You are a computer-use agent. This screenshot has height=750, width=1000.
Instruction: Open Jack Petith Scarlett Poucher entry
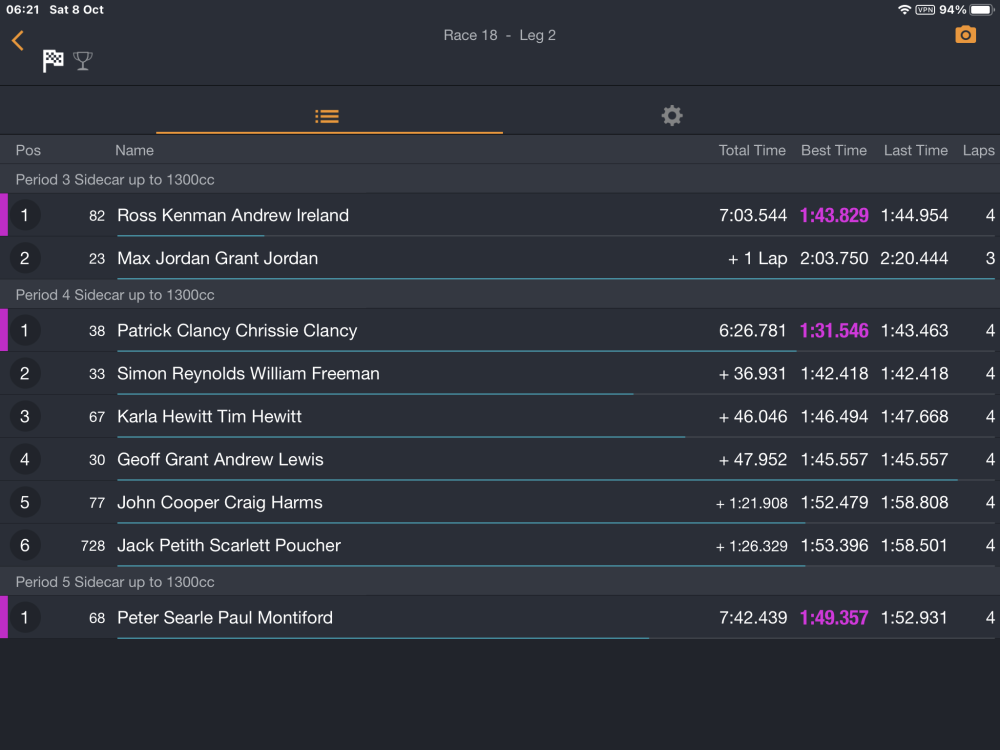(x=500, y=545)
